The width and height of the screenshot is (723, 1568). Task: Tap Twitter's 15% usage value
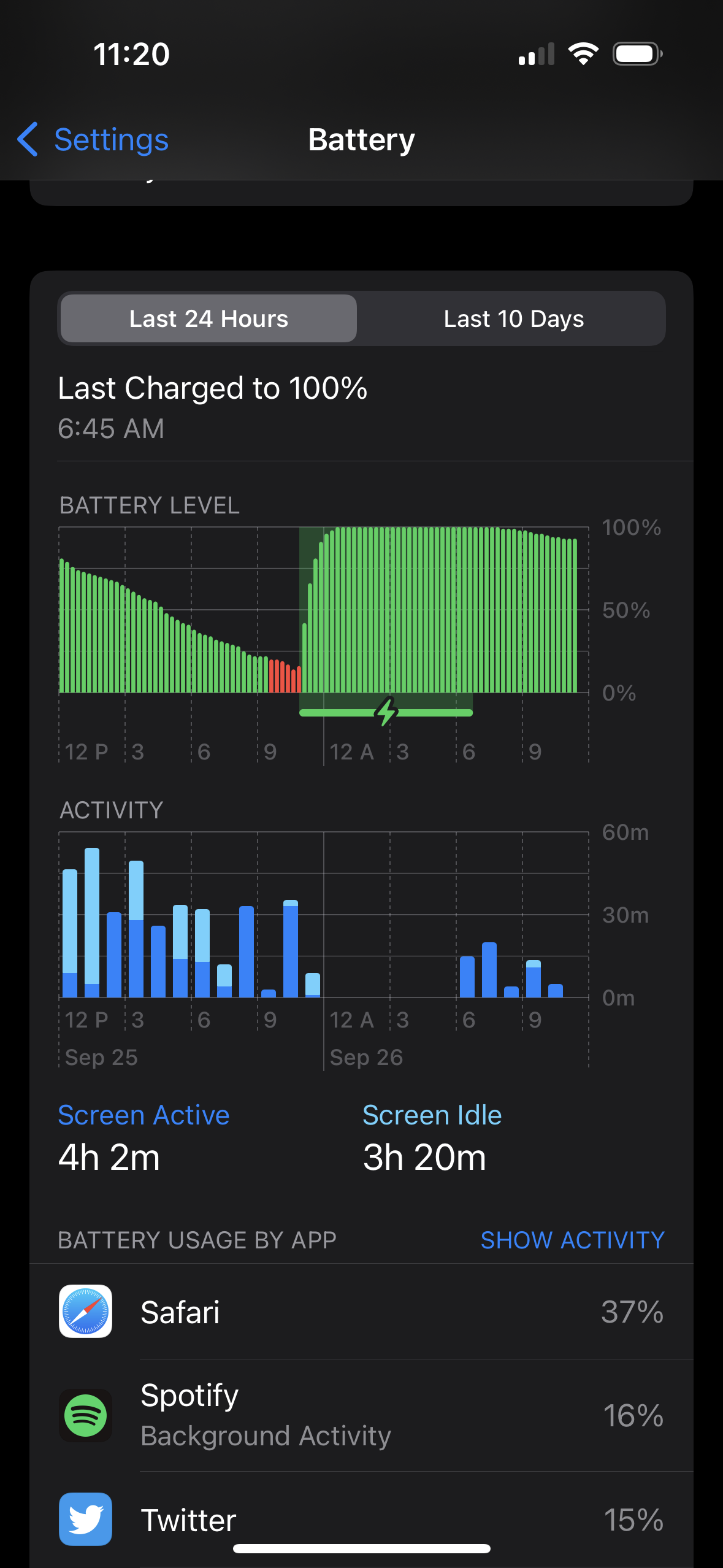[x=633, y=1520]
